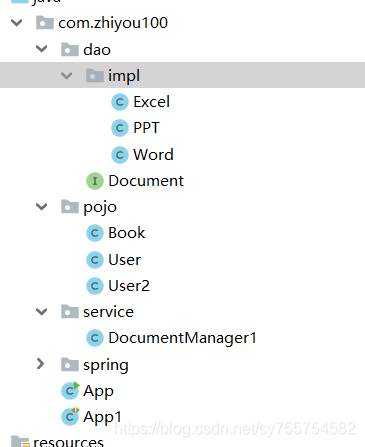Click the PPT class icon
This screenshot has height=447, width=365.
(x=120, y=128)
